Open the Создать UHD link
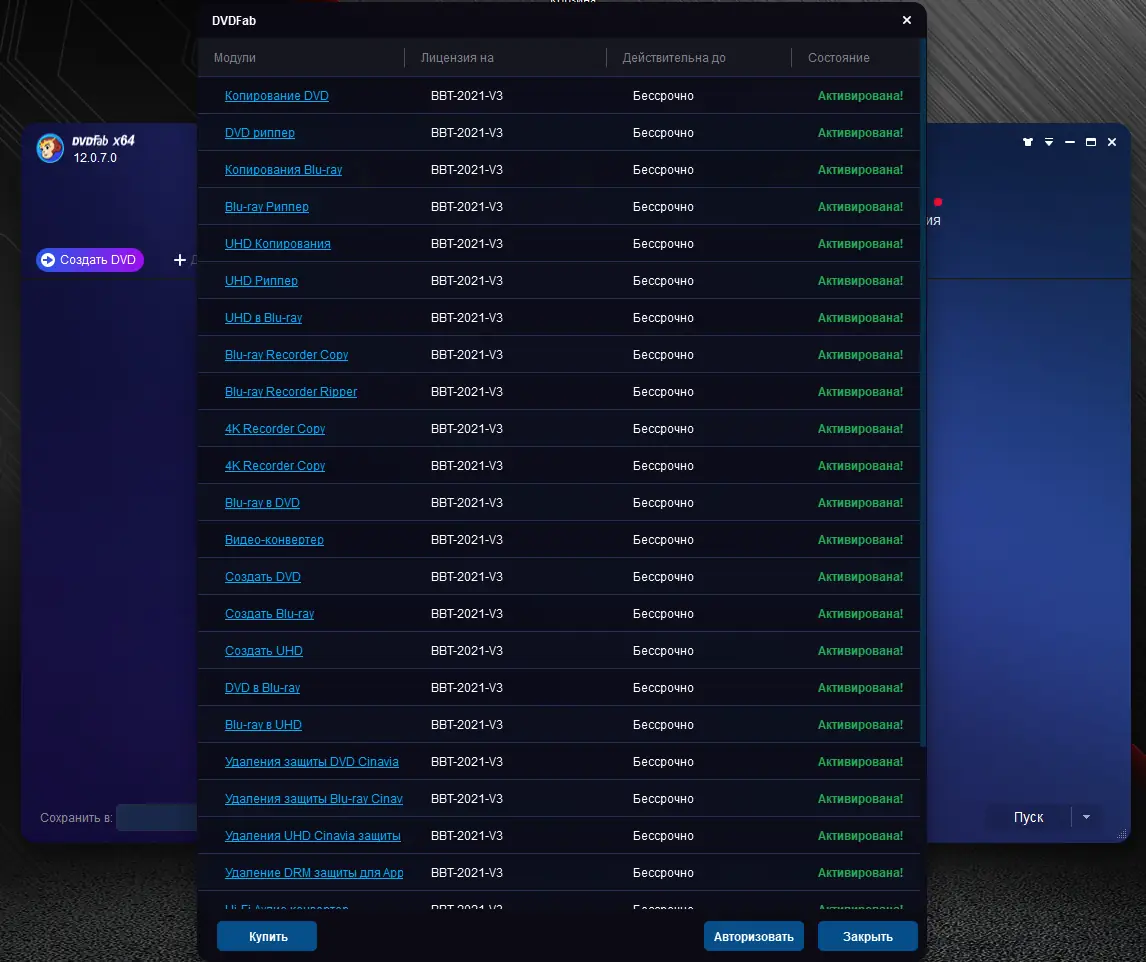The width and height of the screenshot is (1146, 962). coord(263,651)
